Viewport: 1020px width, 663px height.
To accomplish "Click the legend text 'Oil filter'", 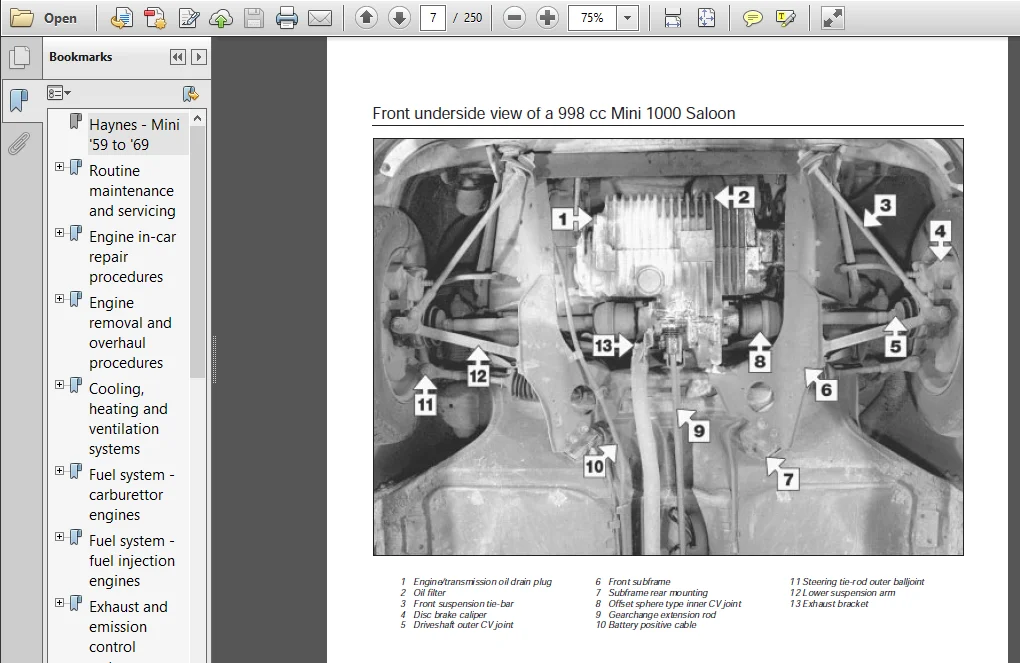I will point(429,593).
